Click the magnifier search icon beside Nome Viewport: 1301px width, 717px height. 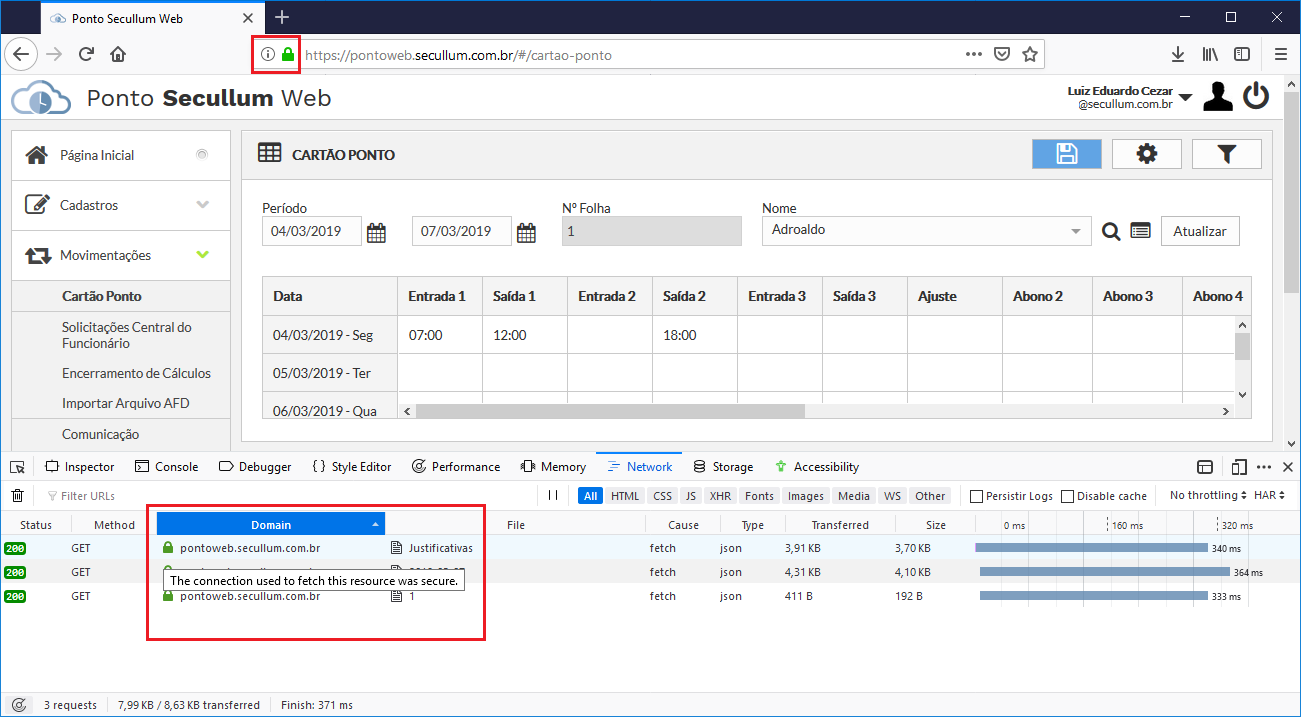click(1110, 231)
